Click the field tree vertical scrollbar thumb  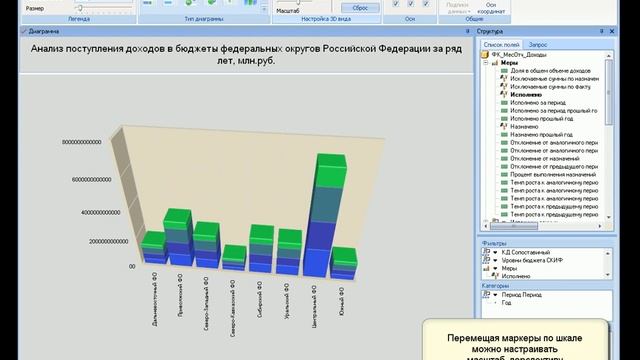609,92
